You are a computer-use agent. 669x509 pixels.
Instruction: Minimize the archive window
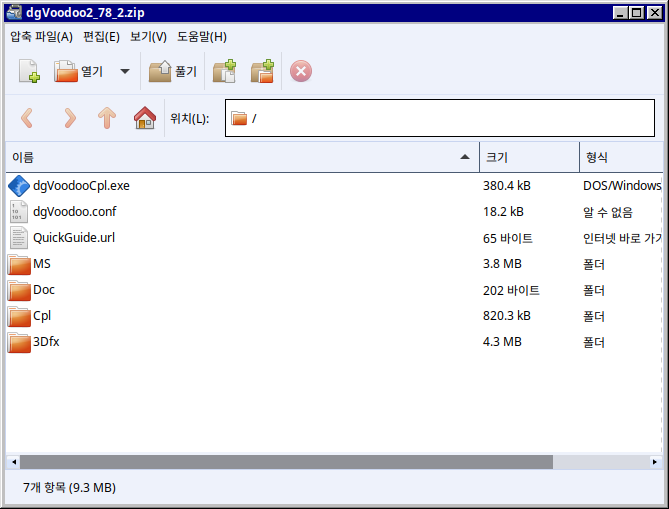[x=620, y=13]
